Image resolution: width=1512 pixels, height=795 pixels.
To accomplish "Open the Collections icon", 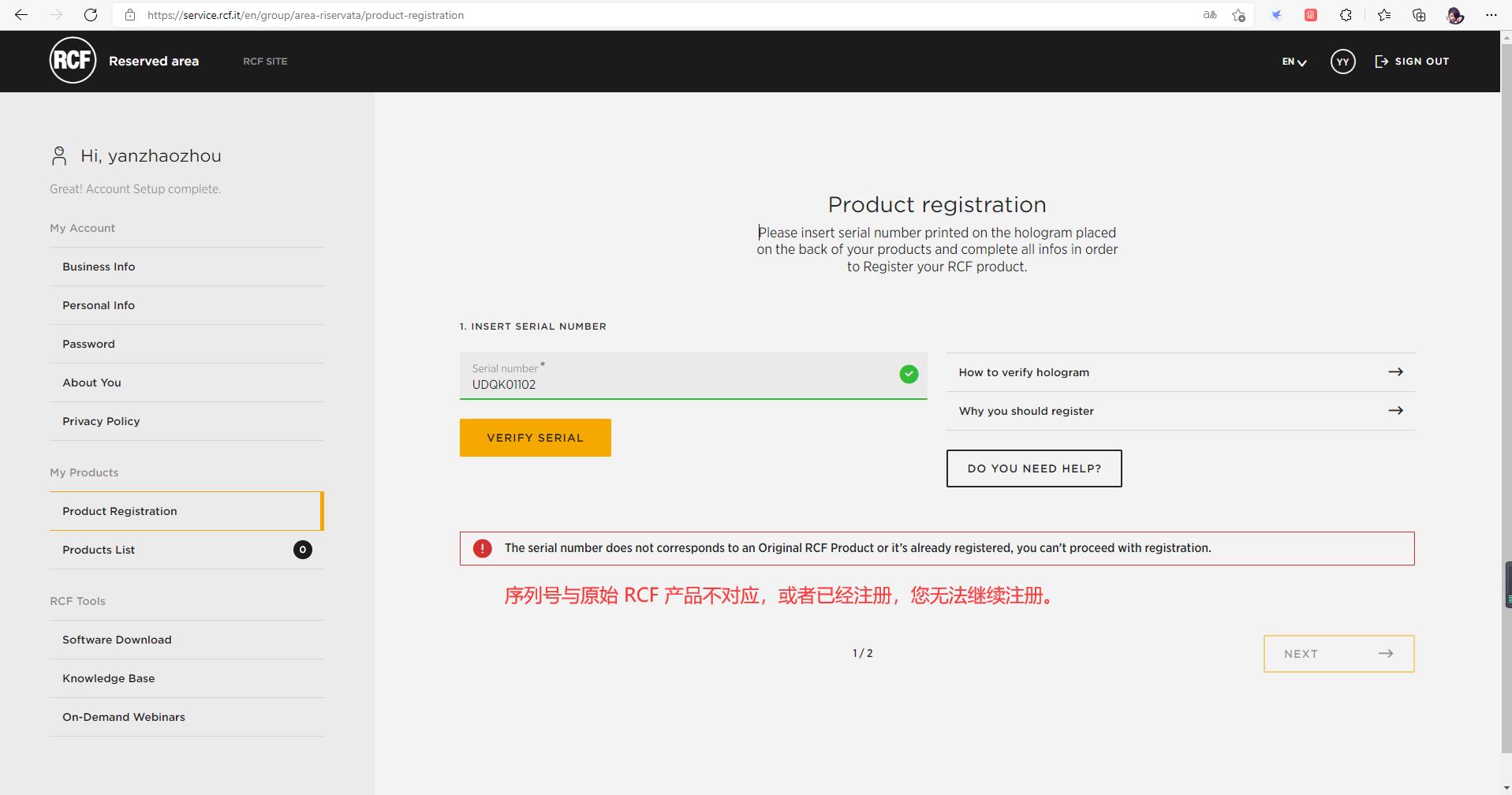I will click(x=1419, y=15).
